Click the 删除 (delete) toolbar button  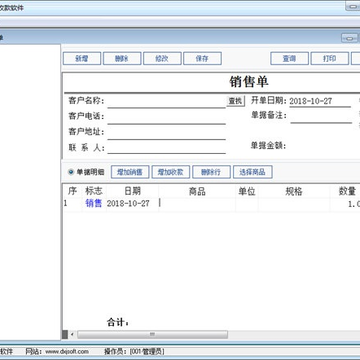point(122,58)
